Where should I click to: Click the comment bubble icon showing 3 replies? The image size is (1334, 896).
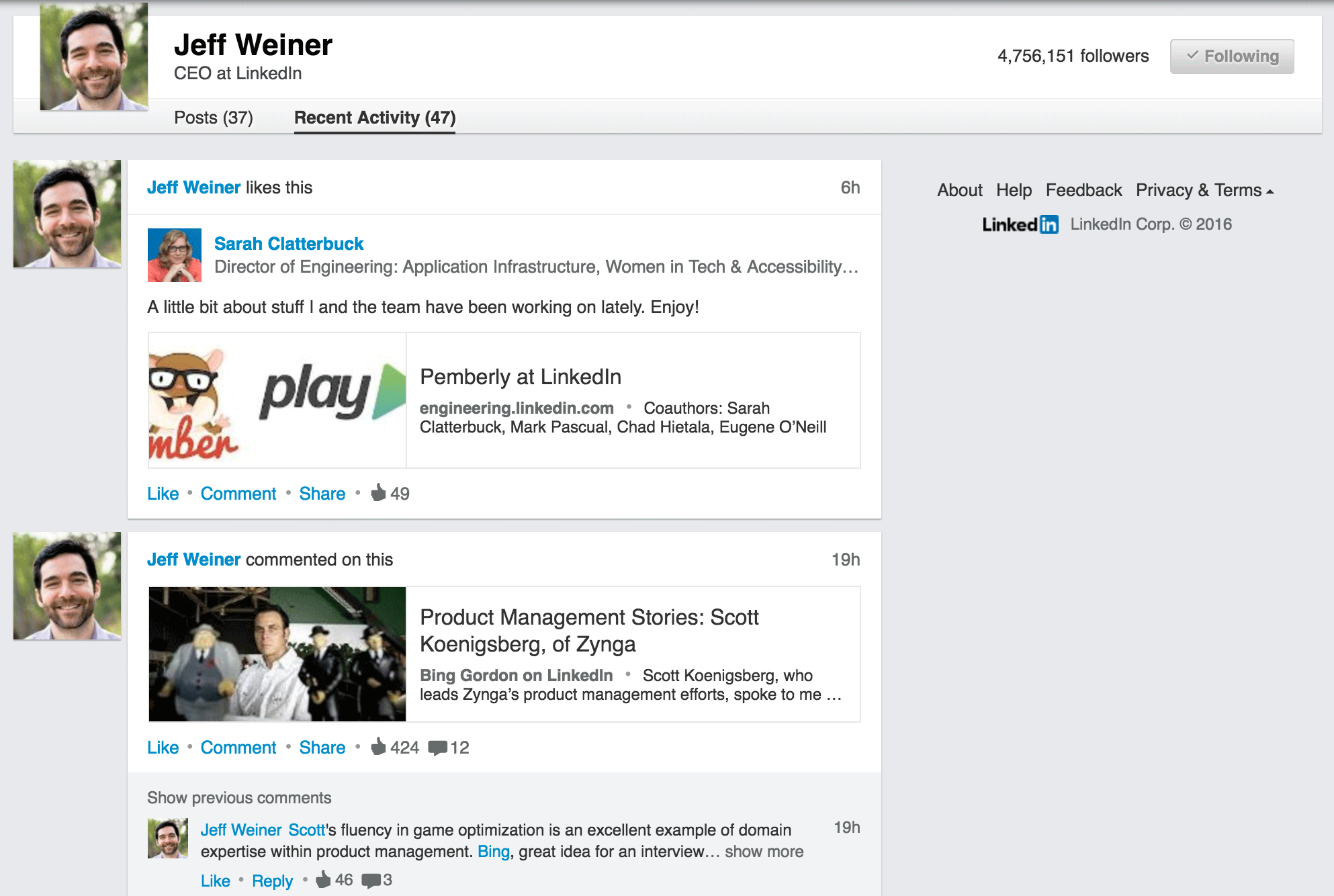pyautogui.click(x=371, y=880)
